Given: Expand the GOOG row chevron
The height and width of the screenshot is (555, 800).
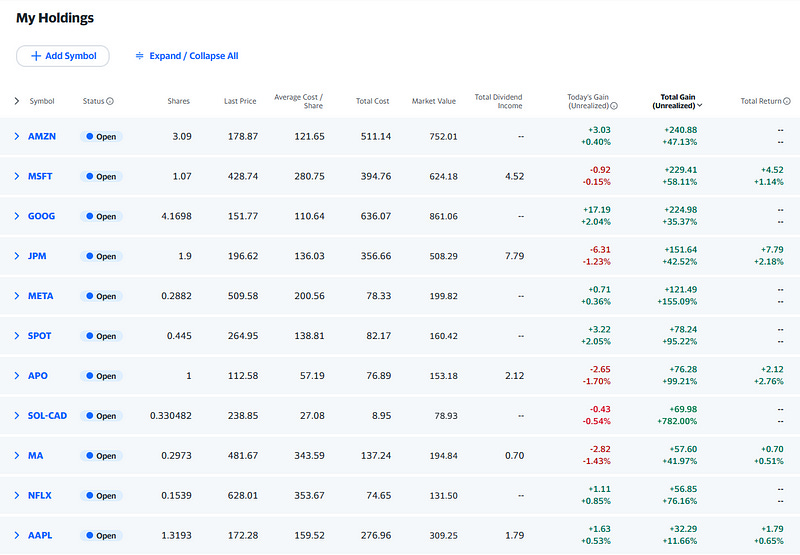Looking at the screenshot, I should pos(17,216).
